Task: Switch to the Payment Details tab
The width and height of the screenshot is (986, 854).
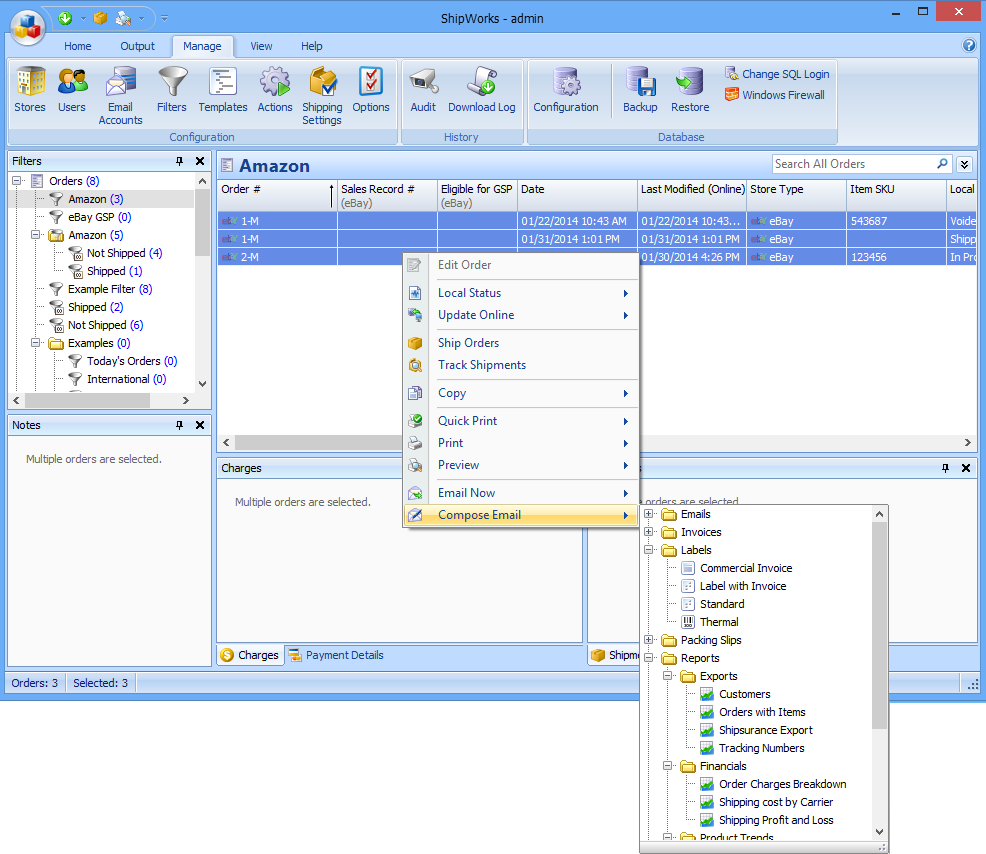Action: 336,655
